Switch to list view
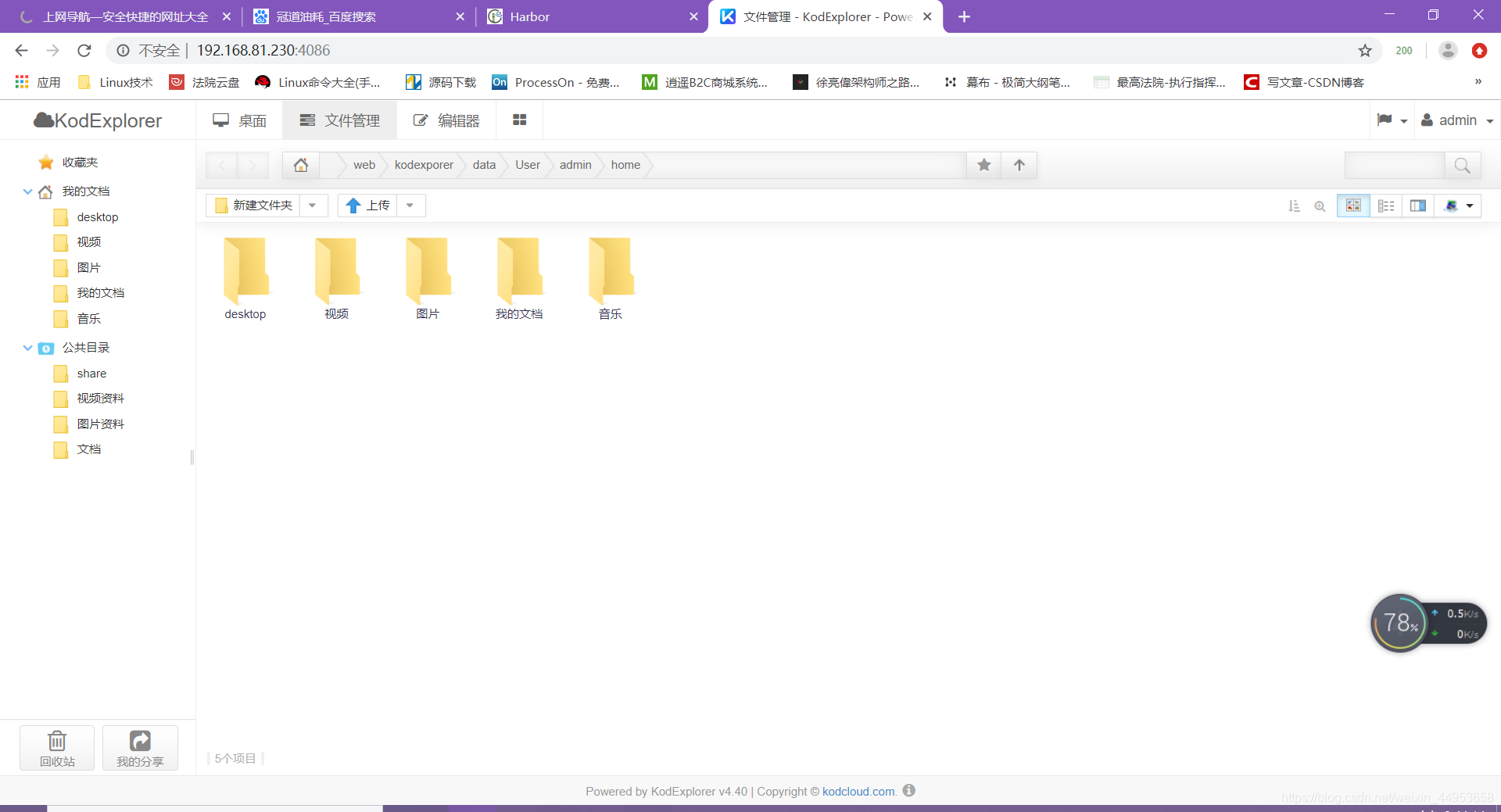Screen dimensions: 1501x812 1386,206
